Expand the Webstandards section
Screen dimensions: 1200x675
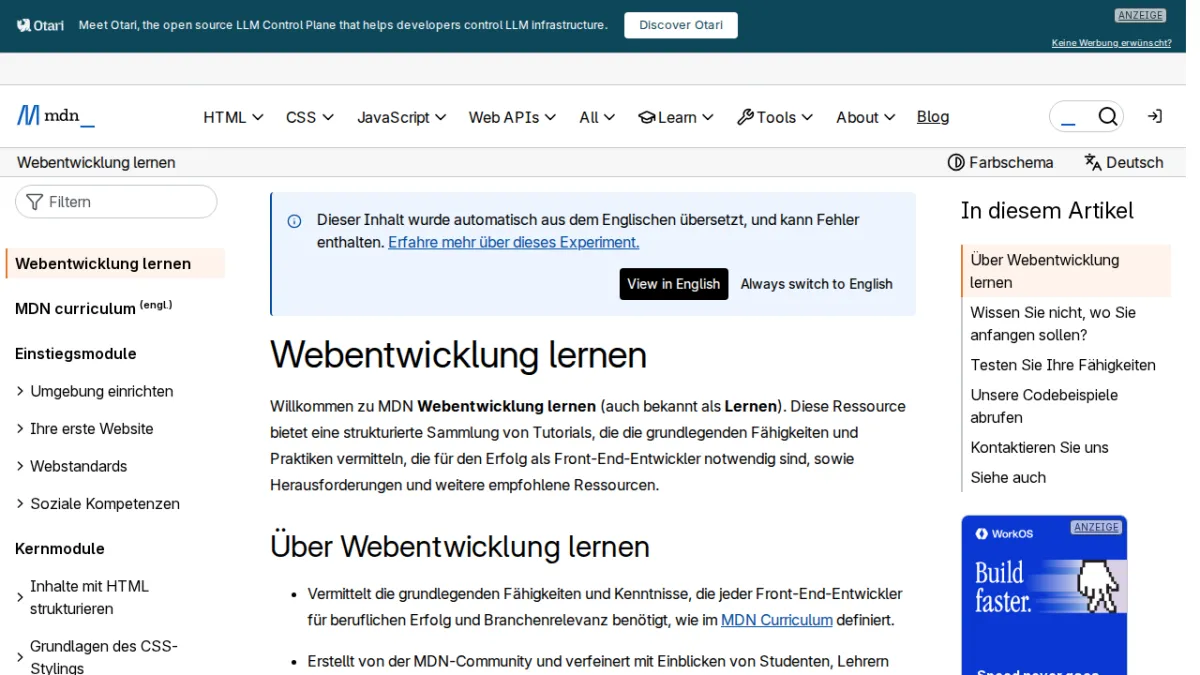tap(71, 466)
